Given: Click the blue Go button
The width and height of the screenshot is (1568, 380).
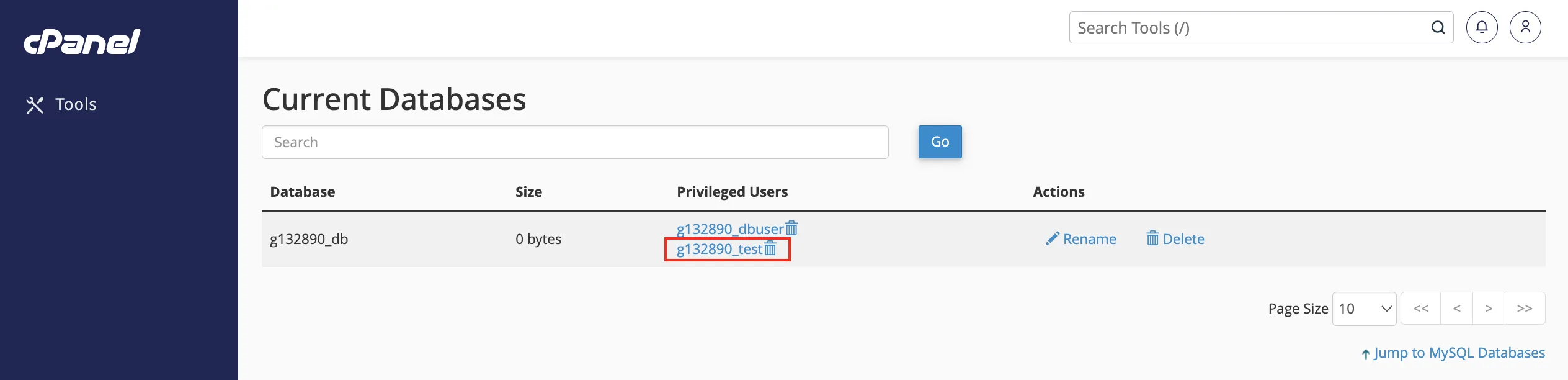Looking at the screenshot, I should coord(940,142).
